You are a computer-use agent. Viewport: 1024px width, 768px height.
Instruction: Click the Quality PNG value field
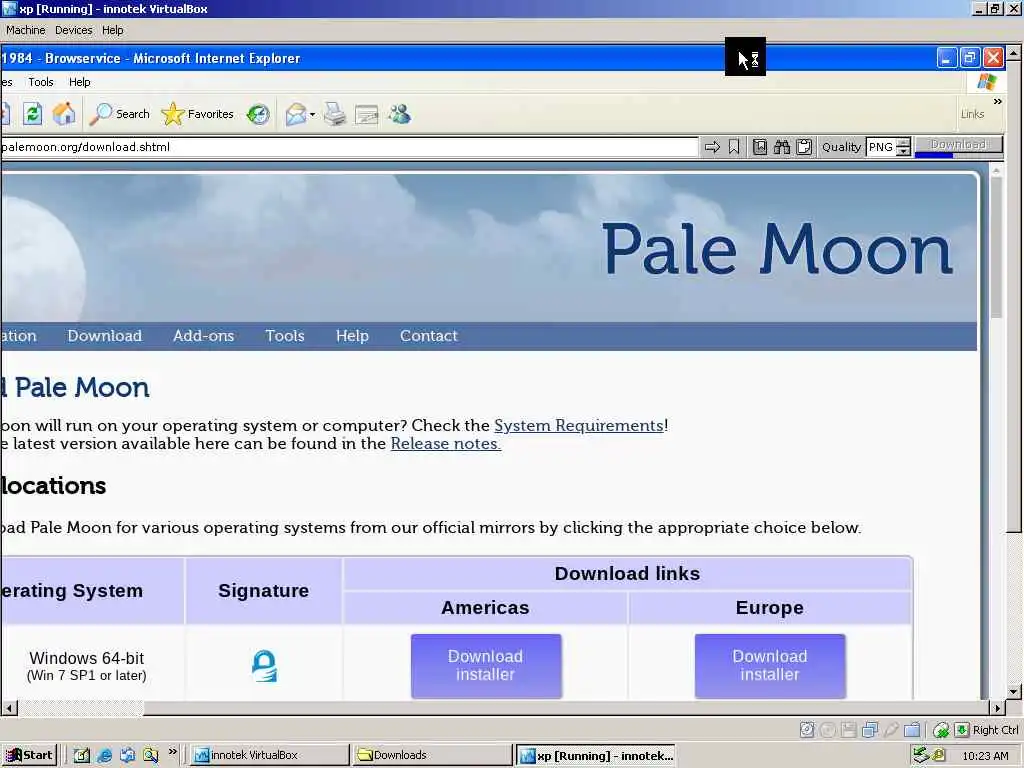tap(881, 147)
